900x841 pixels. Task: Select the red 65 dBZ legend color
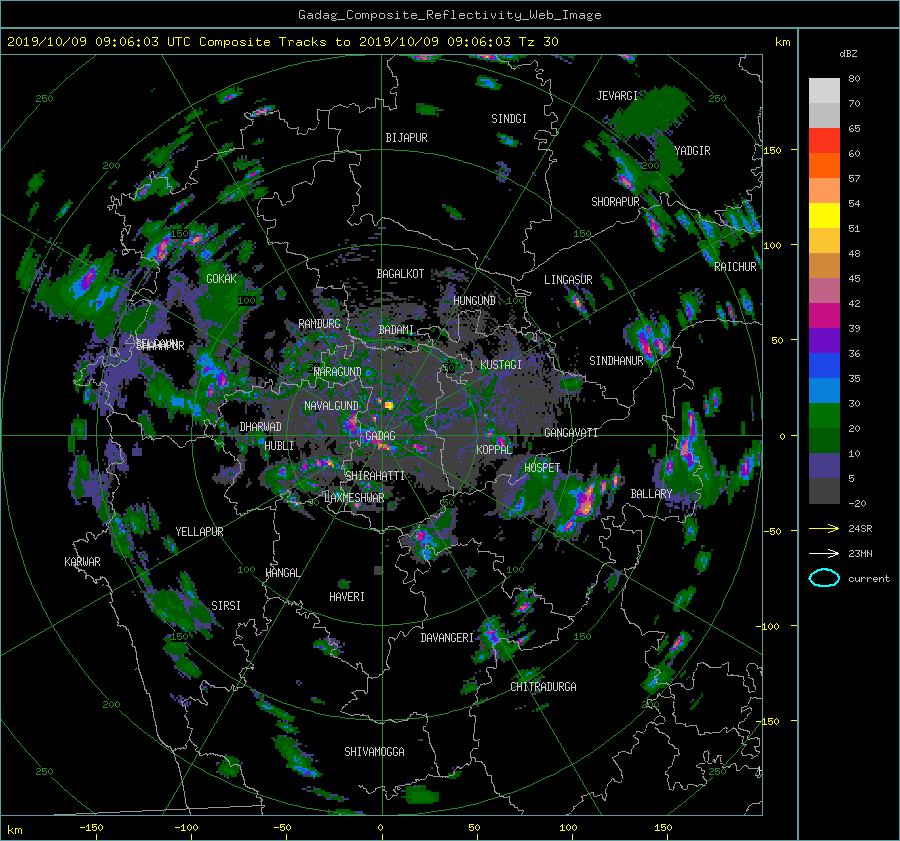824,140
